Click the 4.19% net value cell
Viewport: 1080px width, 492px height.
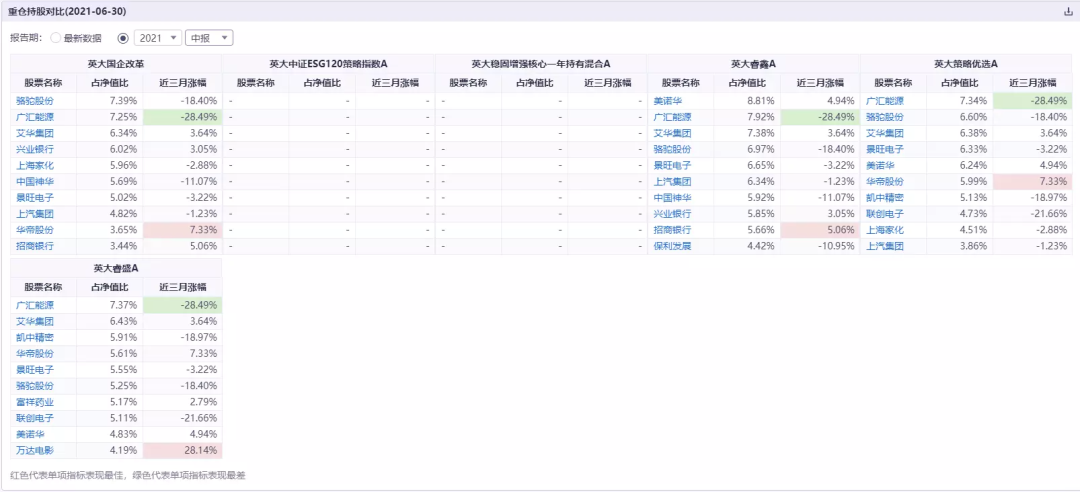click(110, 451)
